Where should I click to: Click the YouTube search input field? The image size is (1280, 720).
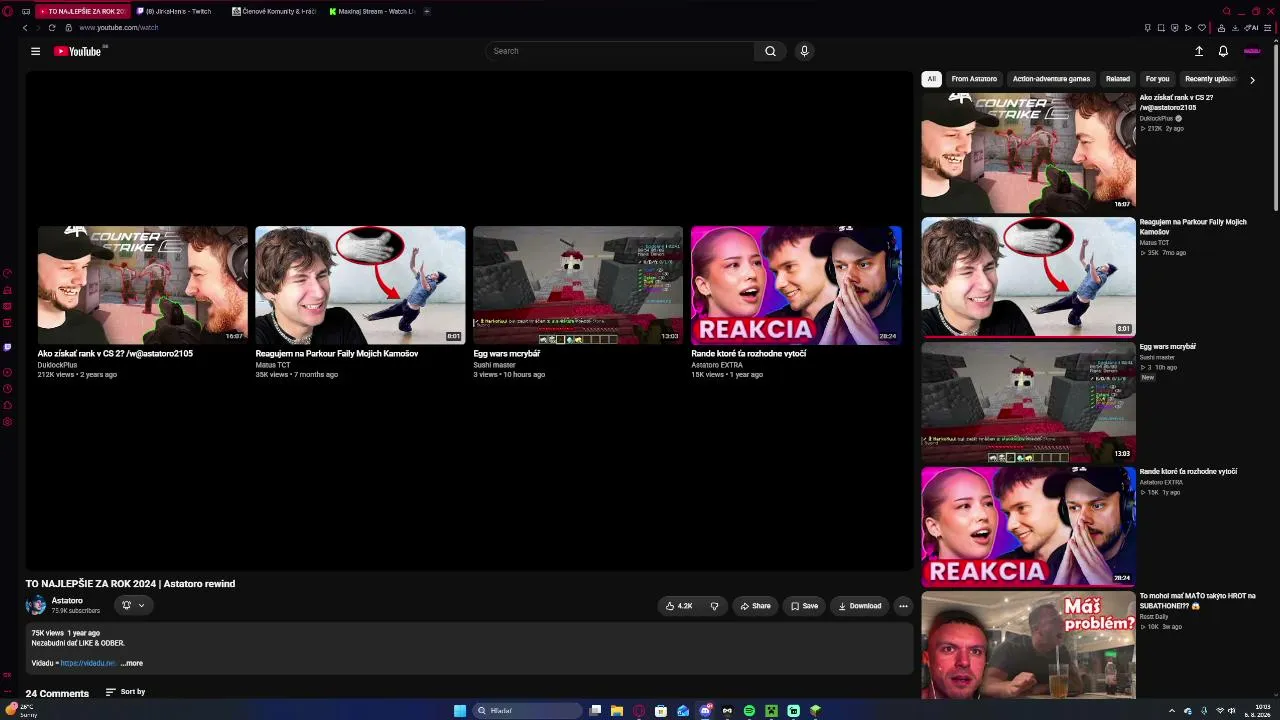coord(620,51)
